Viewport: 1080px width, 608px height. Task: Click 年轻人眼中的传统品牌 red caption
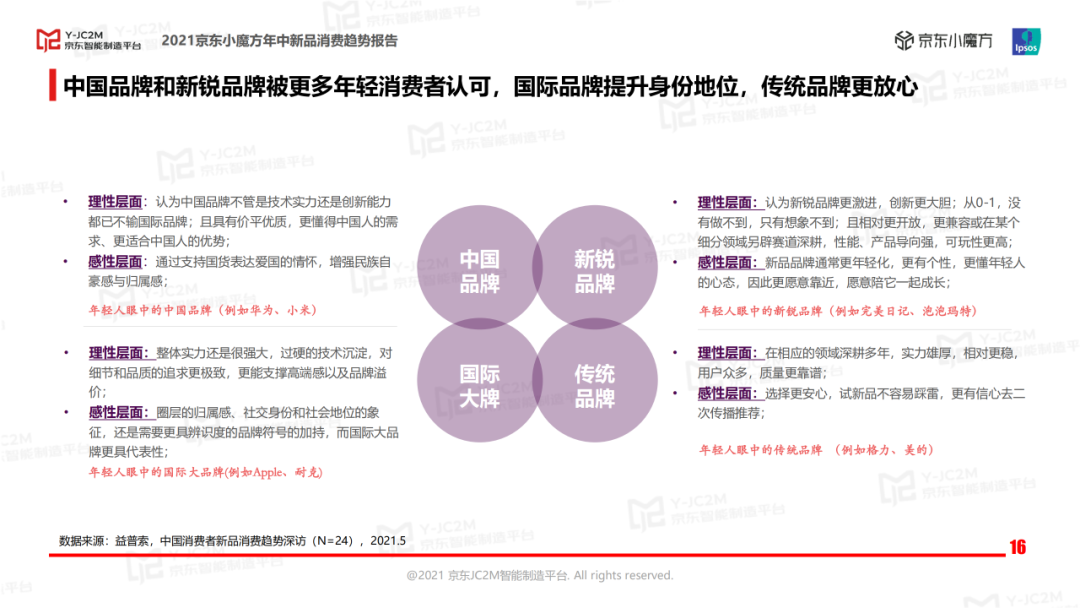(x=816, y=450)
